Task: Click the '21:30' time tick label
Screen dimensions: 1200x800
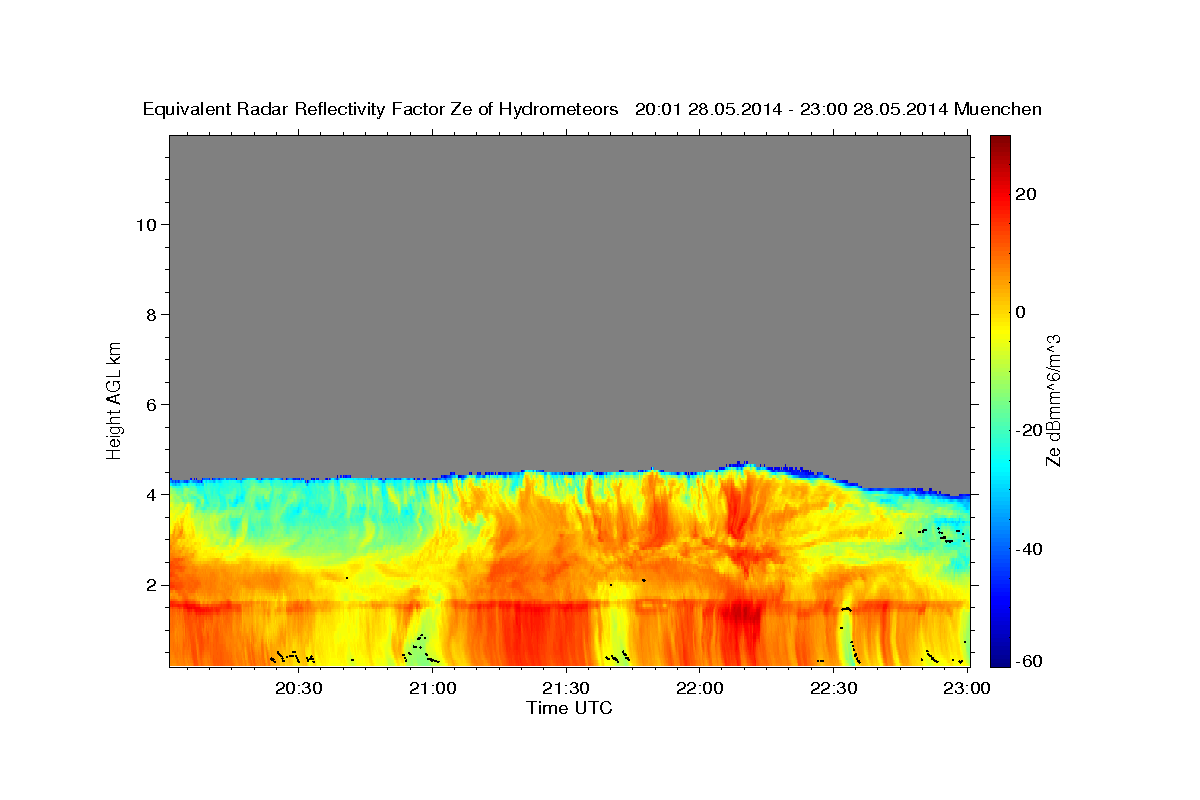Action: pos(567,689)
